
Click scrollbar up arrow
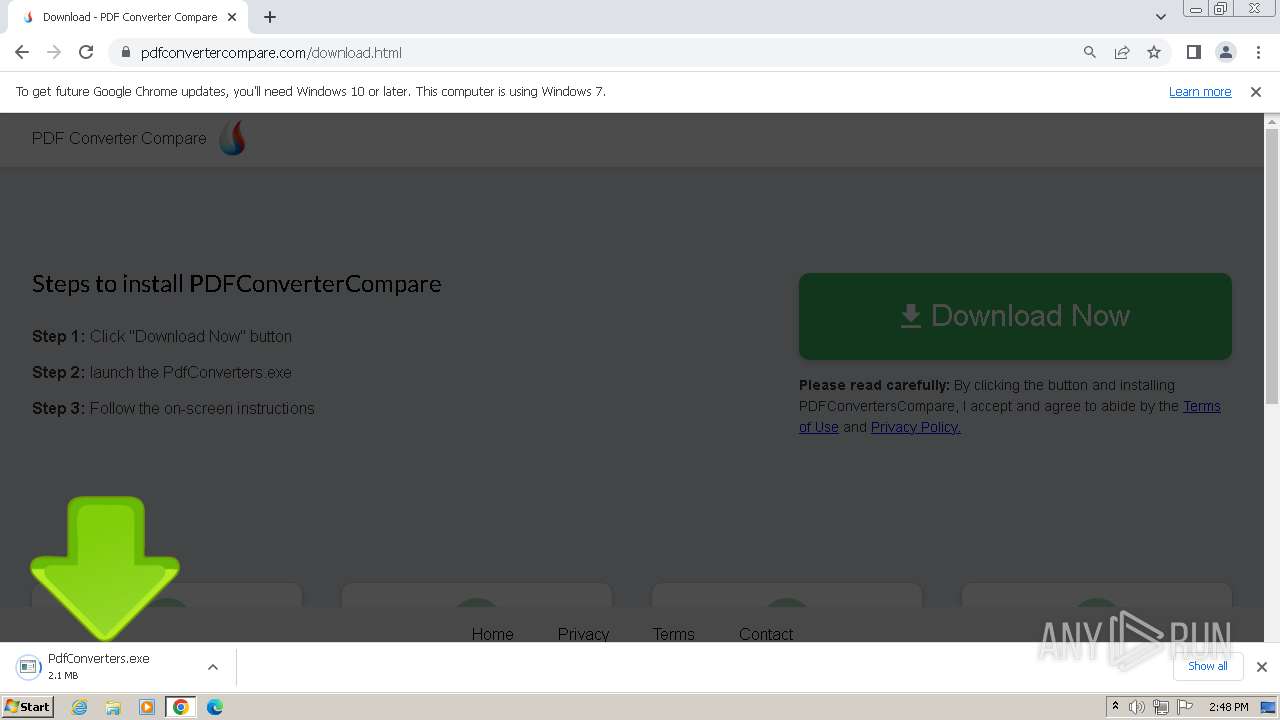point(1272,121)
